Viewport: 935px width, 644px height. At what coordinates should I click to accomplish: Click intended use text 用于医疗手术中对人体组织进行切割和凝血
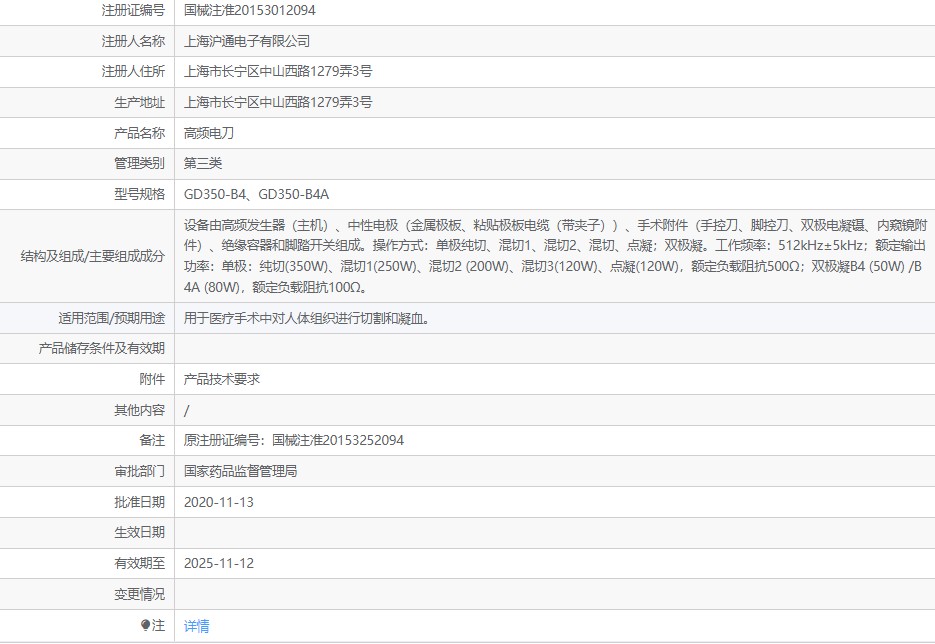coord(306,318)
